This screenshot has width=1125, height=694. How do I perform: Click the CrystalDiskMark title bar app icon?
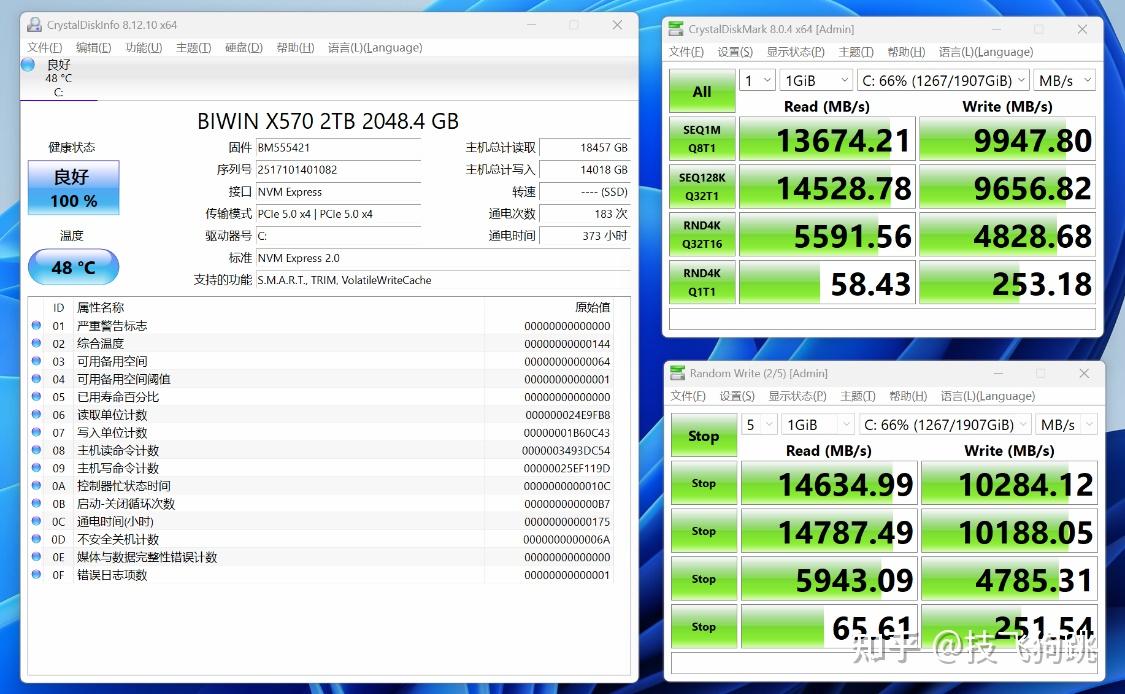pyautogui.click(x=676, y=29)
